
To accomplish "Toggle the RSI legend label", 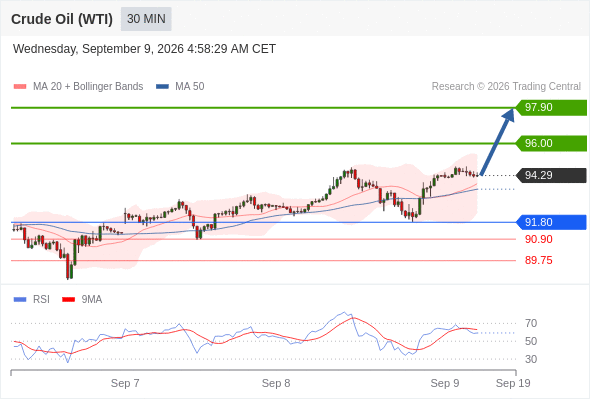I will pyautogui.click(x=41, y=300).
